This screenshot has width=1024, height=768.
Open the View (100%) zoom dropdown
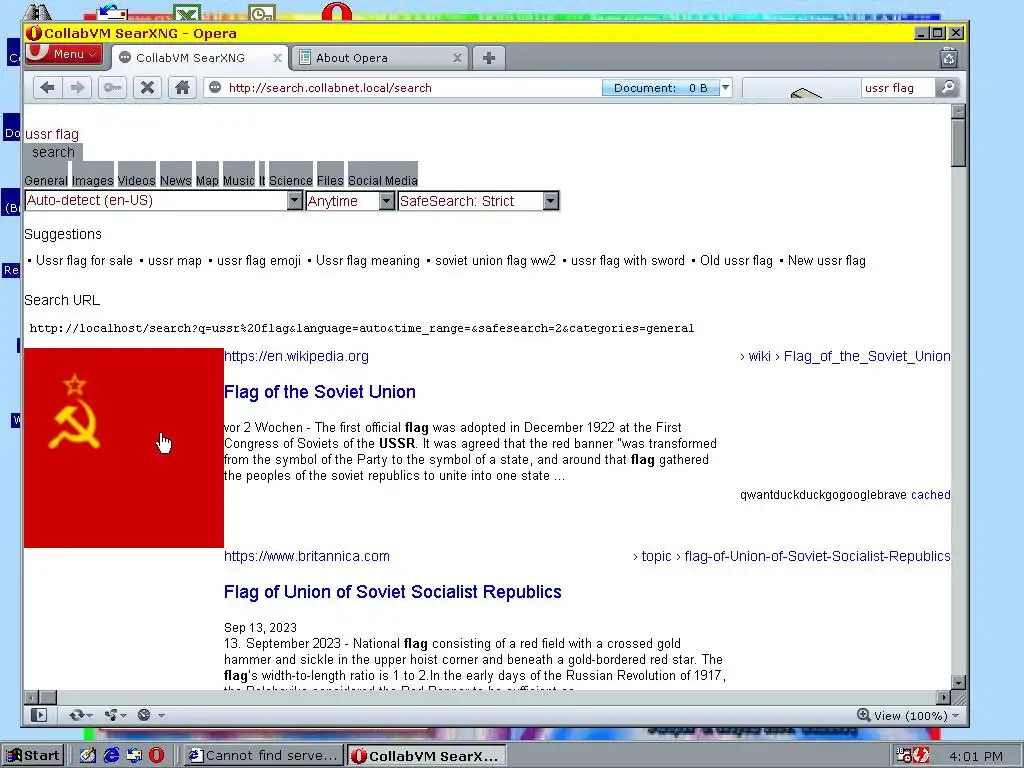click(955, 716)
